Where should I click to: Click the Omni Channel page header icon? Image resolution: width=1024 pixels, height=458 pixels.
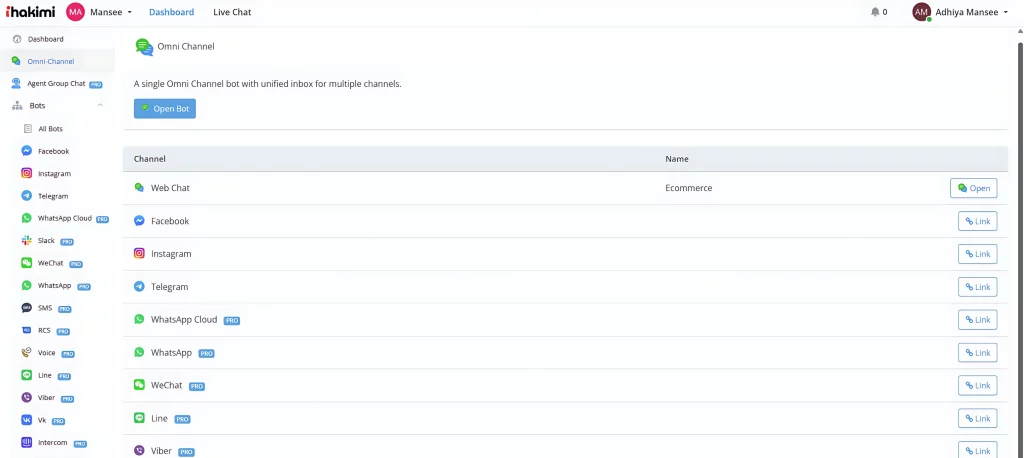[x=144, y=47]
